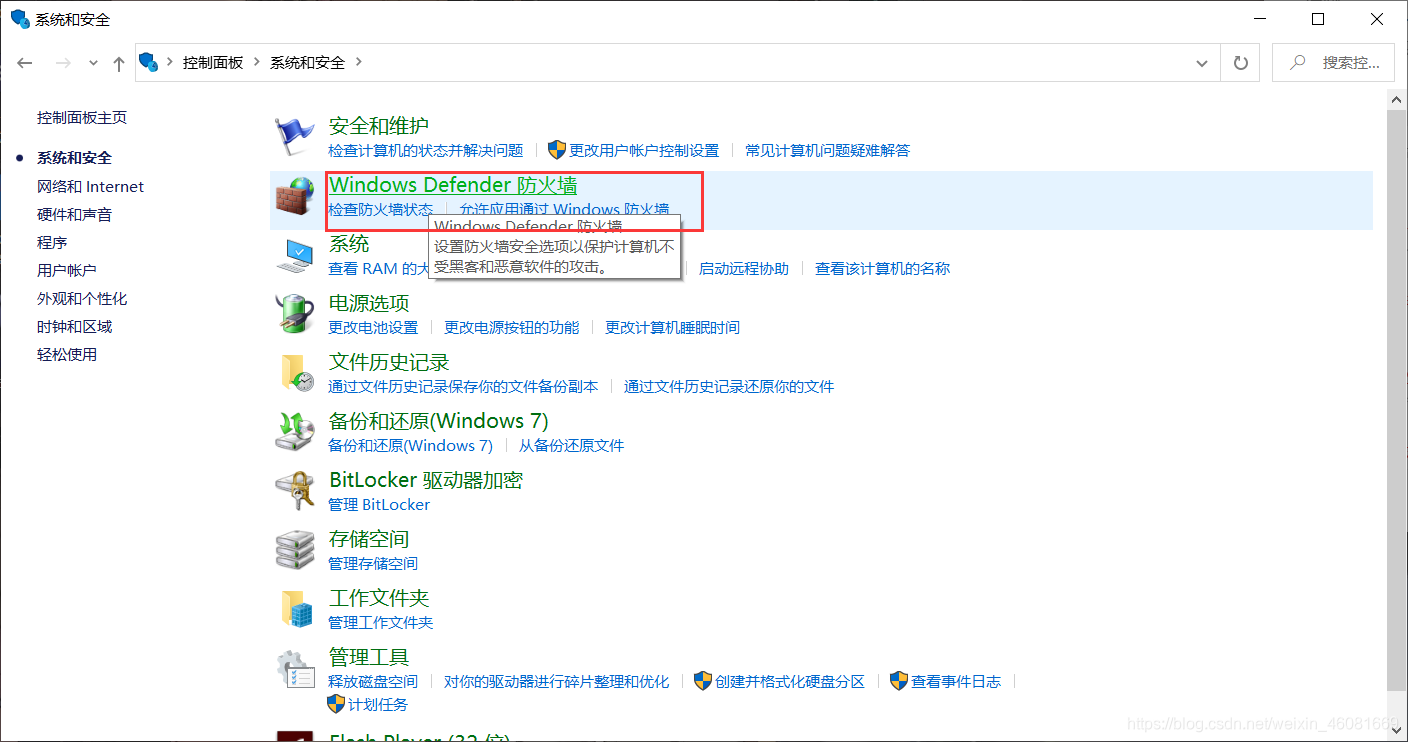Screen dimensions: 1408x742
Task: Click 管理存储空间 link
Action: pos(373,563)
